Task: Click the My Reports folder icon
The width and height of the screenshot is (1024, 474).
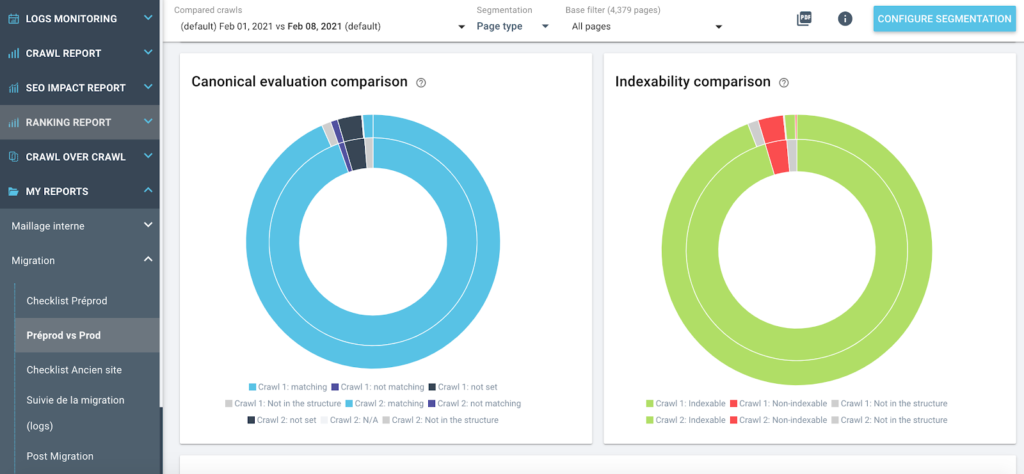Action: (x=14, y=191)
